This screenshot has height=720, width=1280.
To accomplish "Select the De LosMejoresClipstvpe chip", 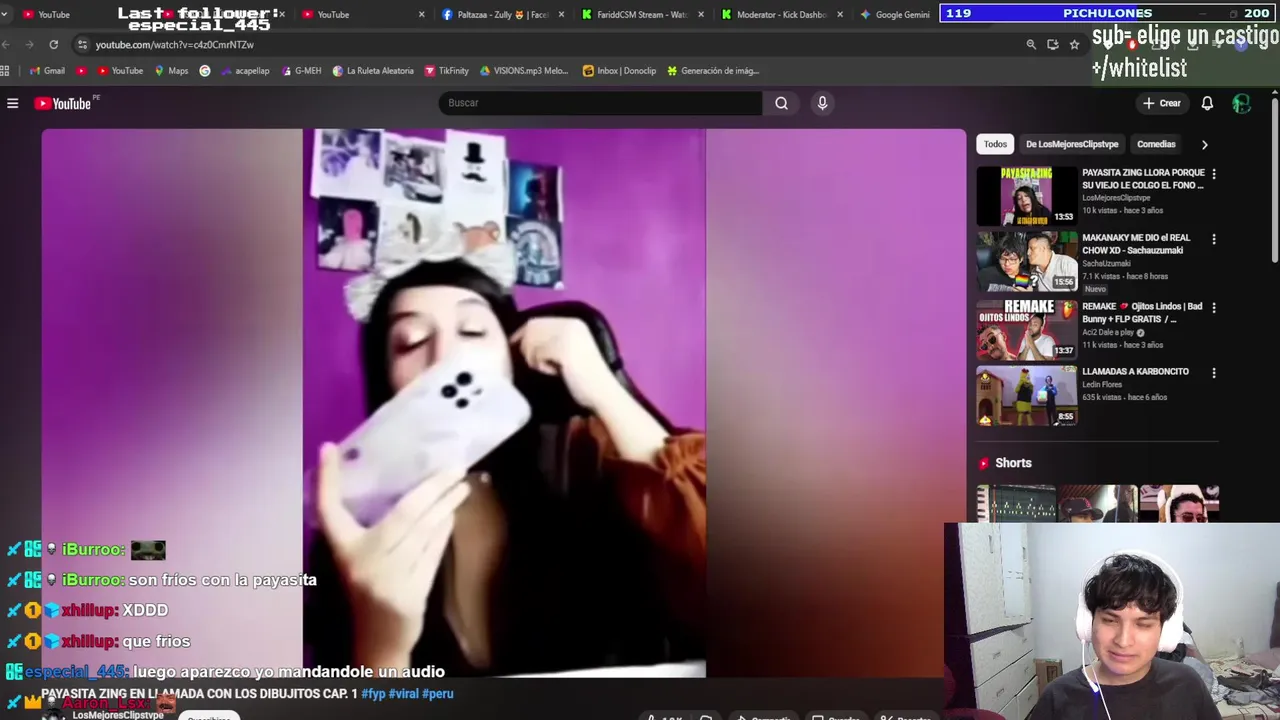I will coord(1072,144).
